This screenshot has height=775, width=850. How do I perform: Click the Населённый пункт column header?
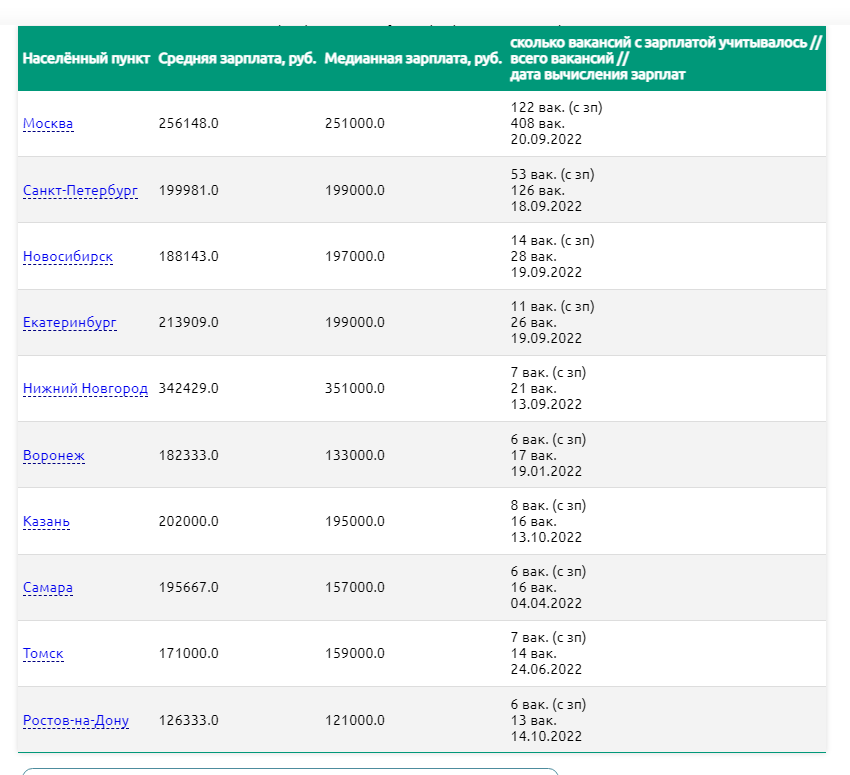tap(86, 59)
